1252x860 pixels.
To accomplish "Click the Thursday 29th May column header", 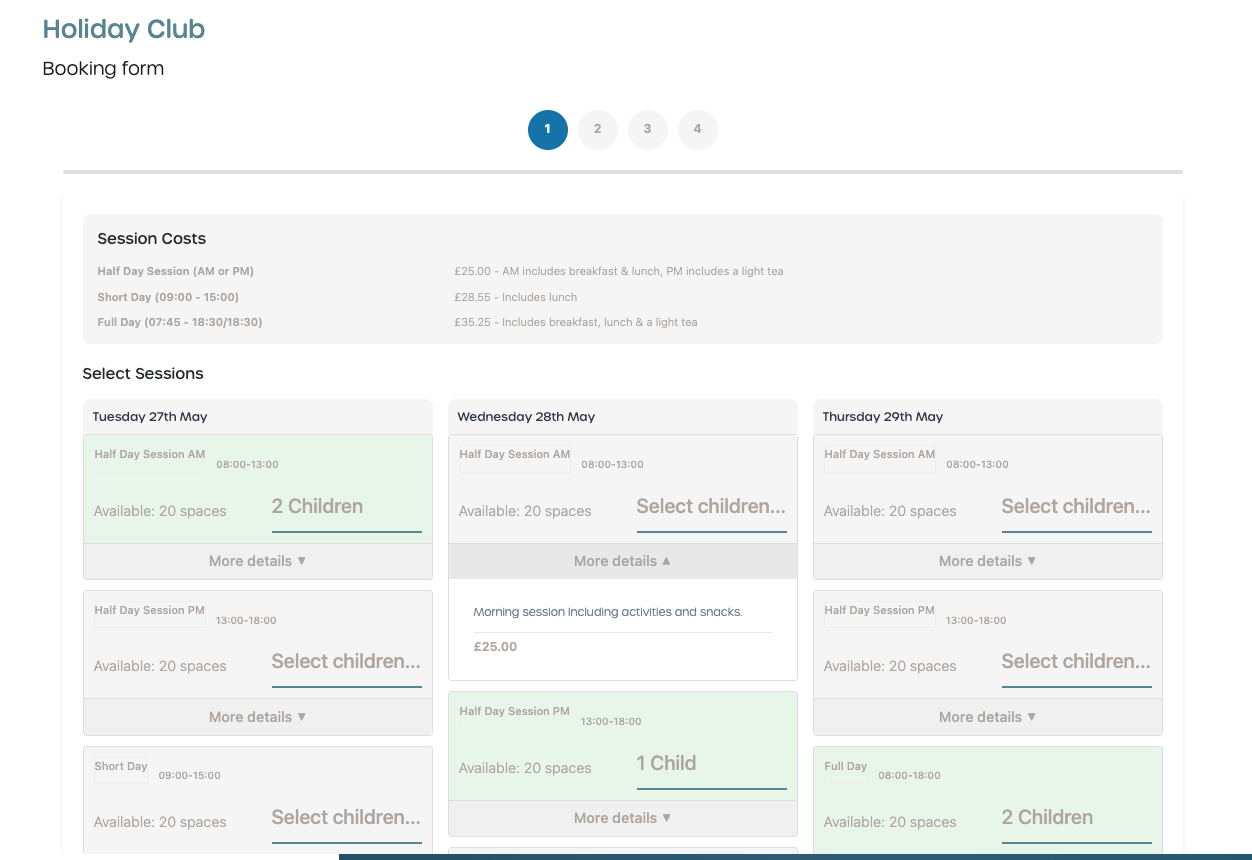I will (988, 417).
